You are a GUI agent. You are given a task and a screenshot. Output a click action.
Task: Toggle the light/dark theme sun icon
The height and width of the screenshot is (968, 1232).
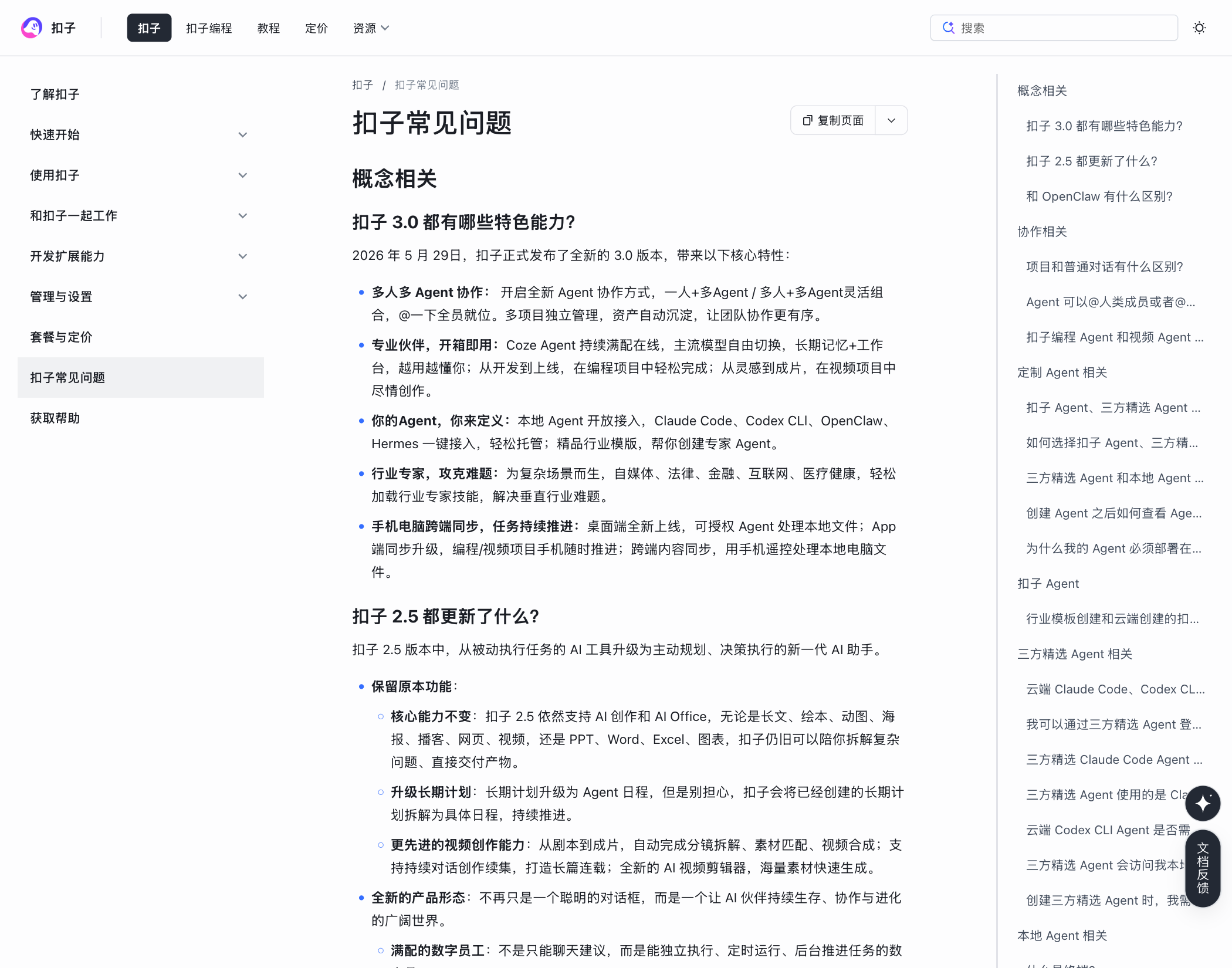tap(1199, 28)
